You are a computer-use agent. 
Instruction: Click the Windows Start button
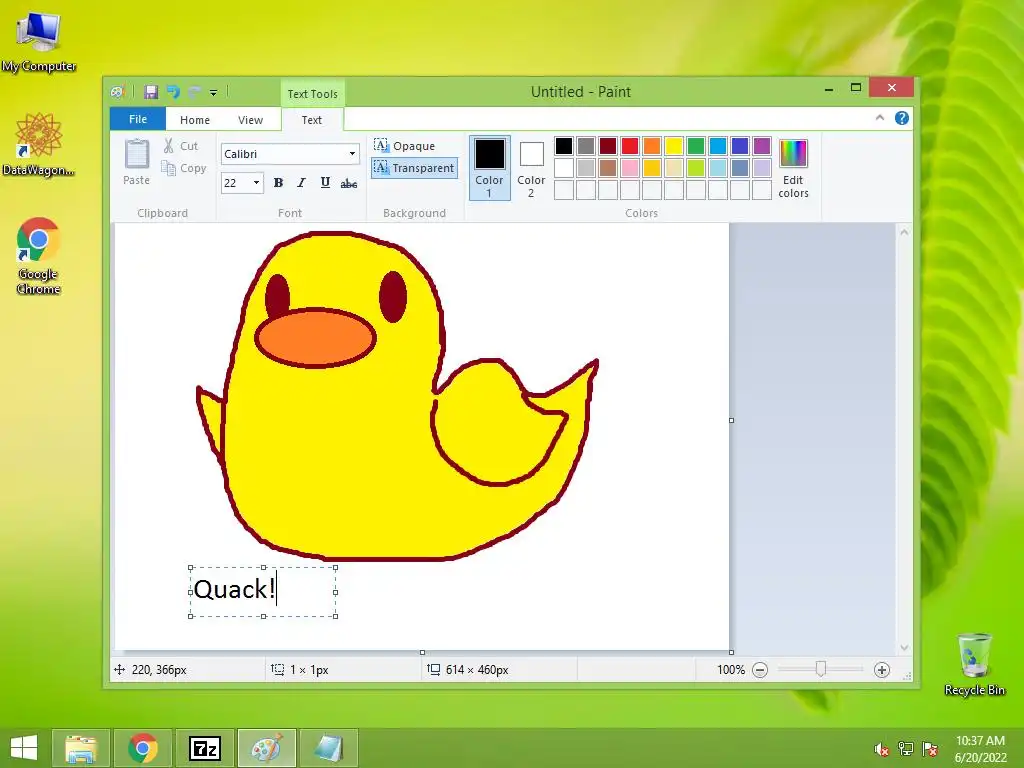click(x=24, y=748)
